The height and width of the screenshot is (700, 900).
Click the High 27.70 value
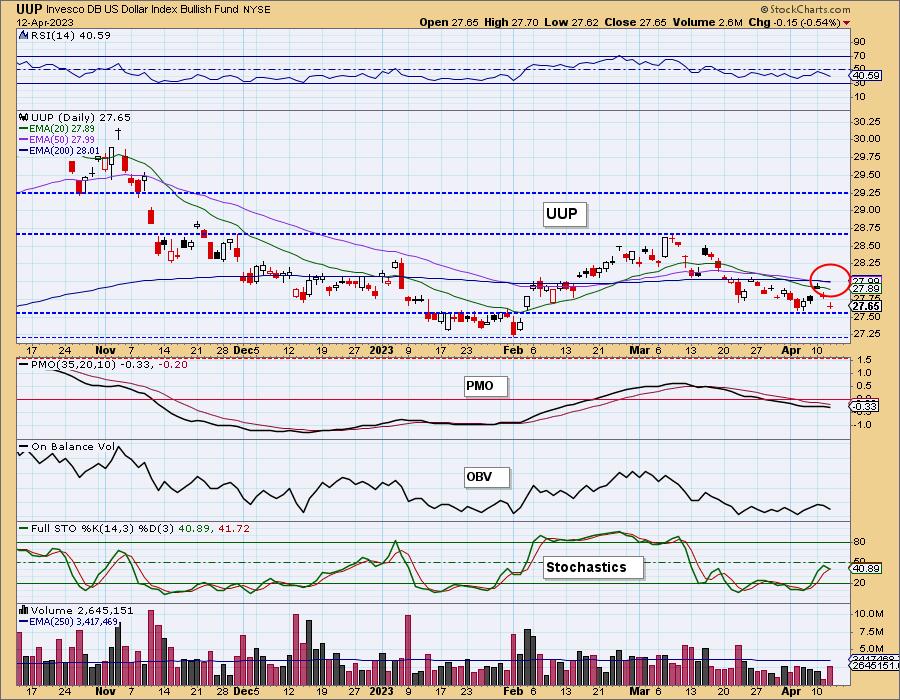point(511,22)
